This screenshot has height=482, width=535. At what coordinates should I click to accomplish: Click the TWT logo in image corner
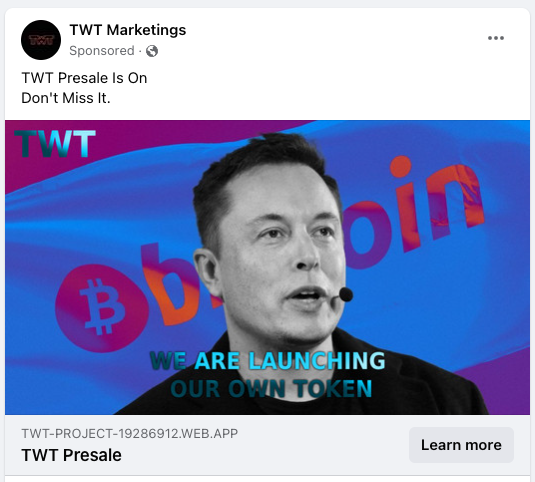pos(55,144)
